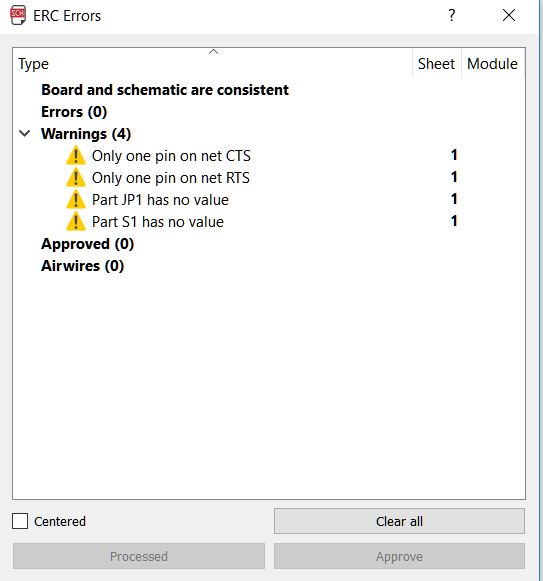Open the question mark help button
This screenshot has height=581, width=543.
pyautogui.click(x=451, y=16)
